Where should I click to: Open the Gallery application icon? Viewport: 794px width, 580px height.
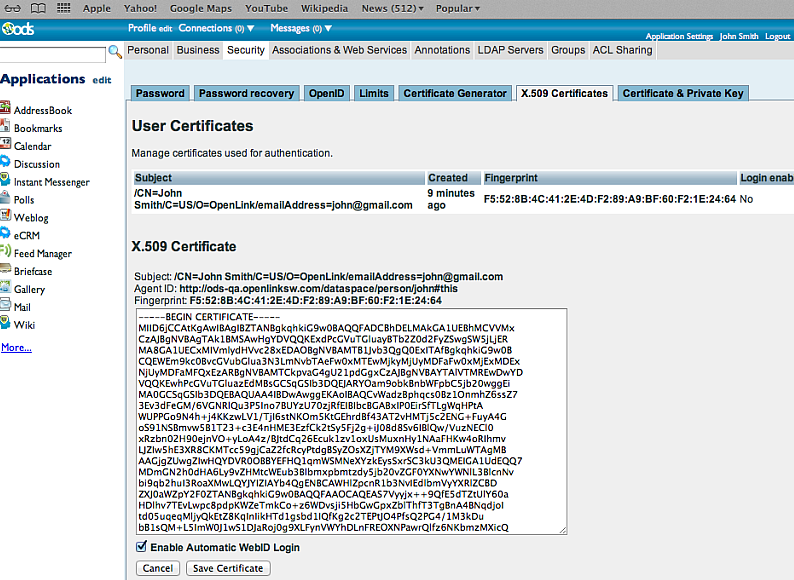point(6,289)
